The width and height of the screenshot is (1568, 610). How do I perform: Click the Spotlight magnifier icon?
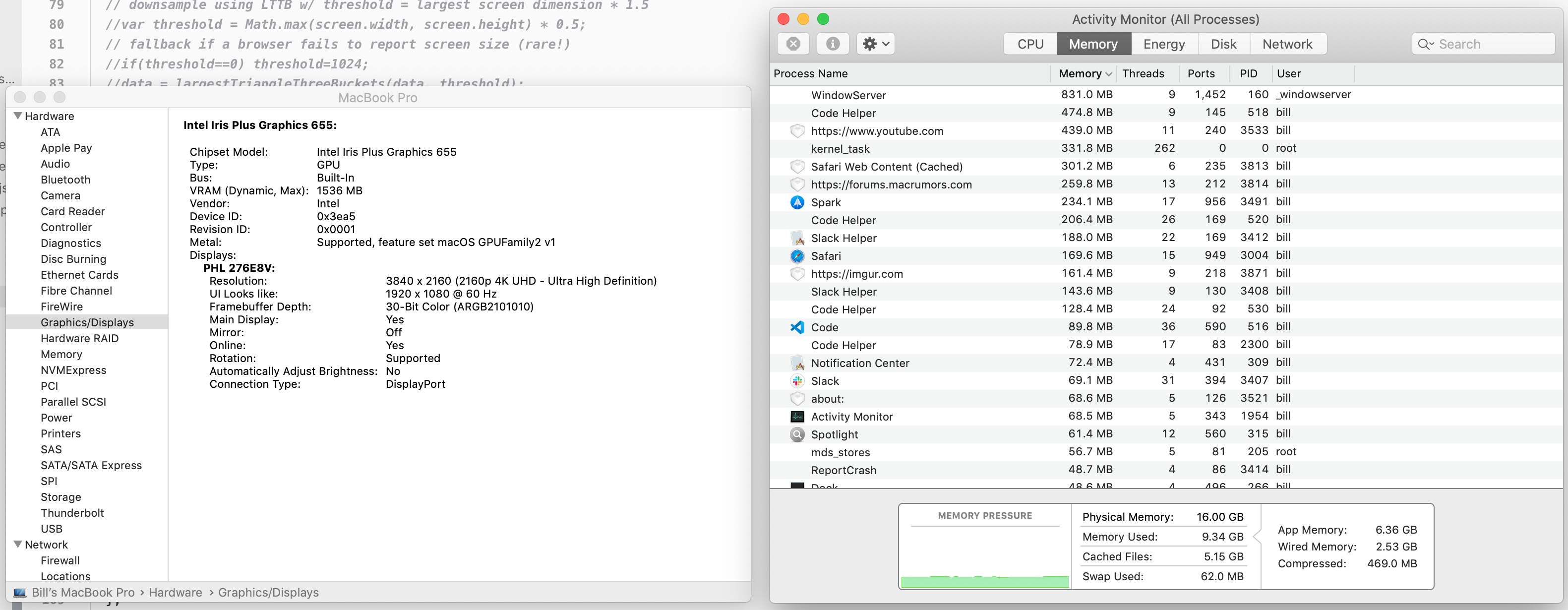[x=797, y=434]
